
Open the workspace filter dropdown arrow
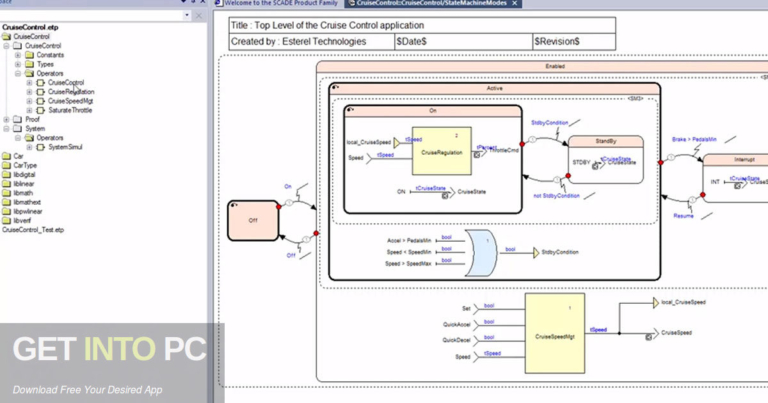(187, 16)
